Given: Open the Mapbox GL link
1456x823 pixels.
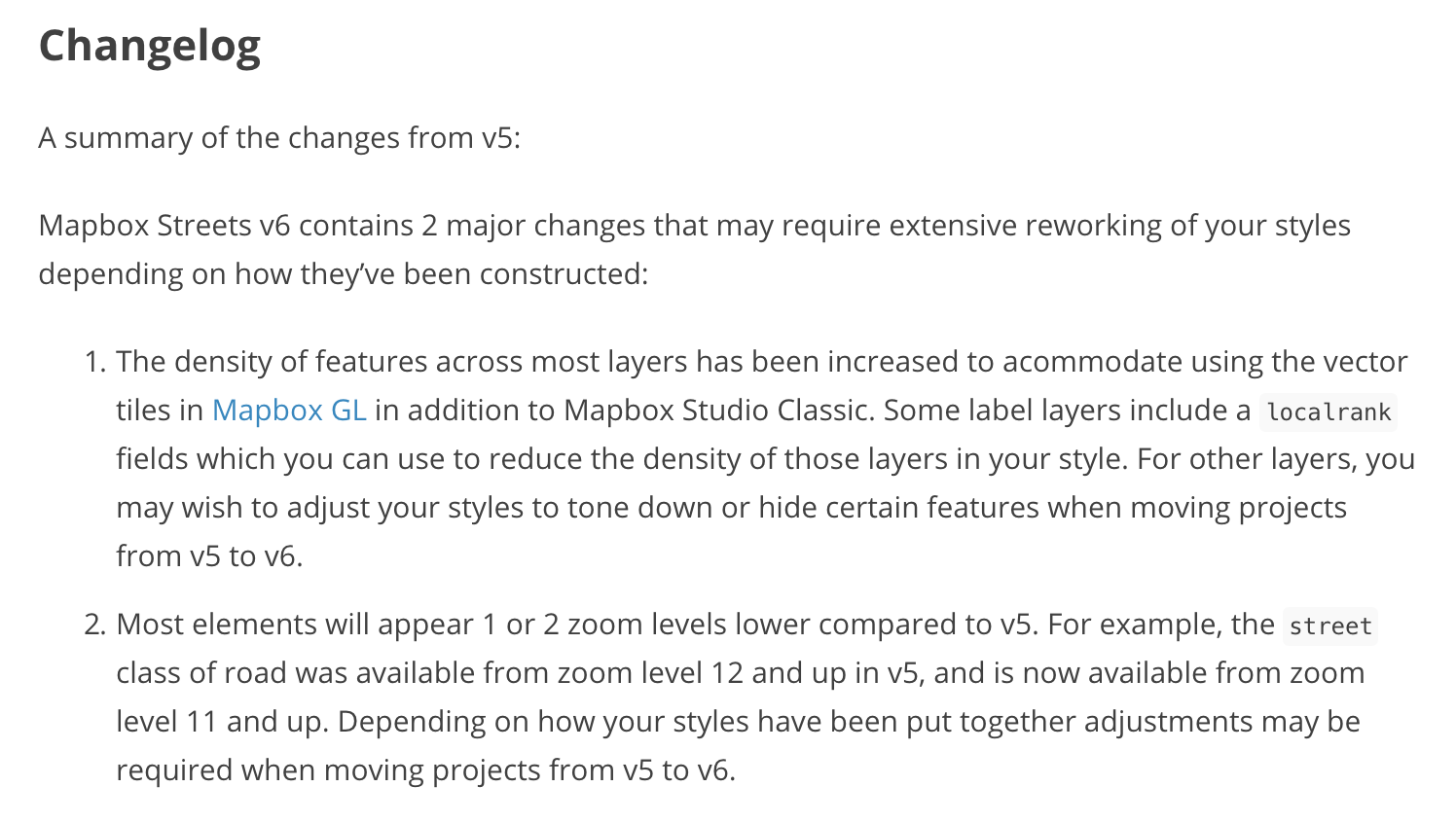Looking at the screenshot, I should point(289,411).
